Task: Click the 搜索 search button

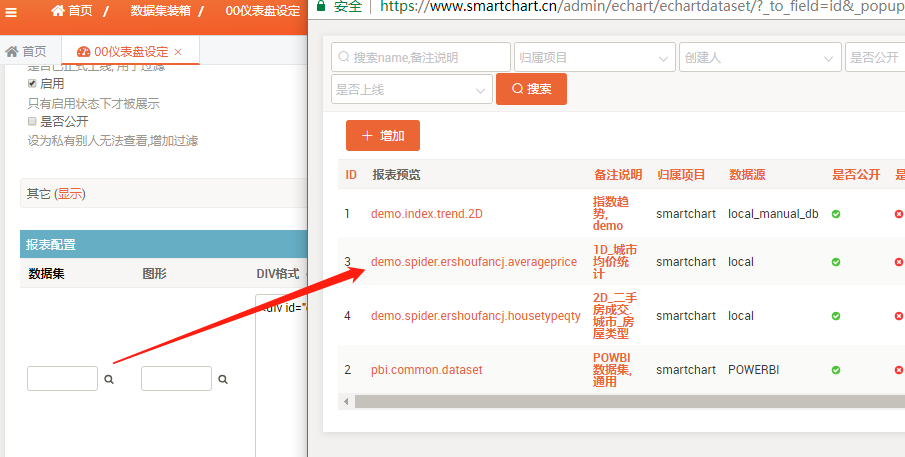Action: [531, 89]
